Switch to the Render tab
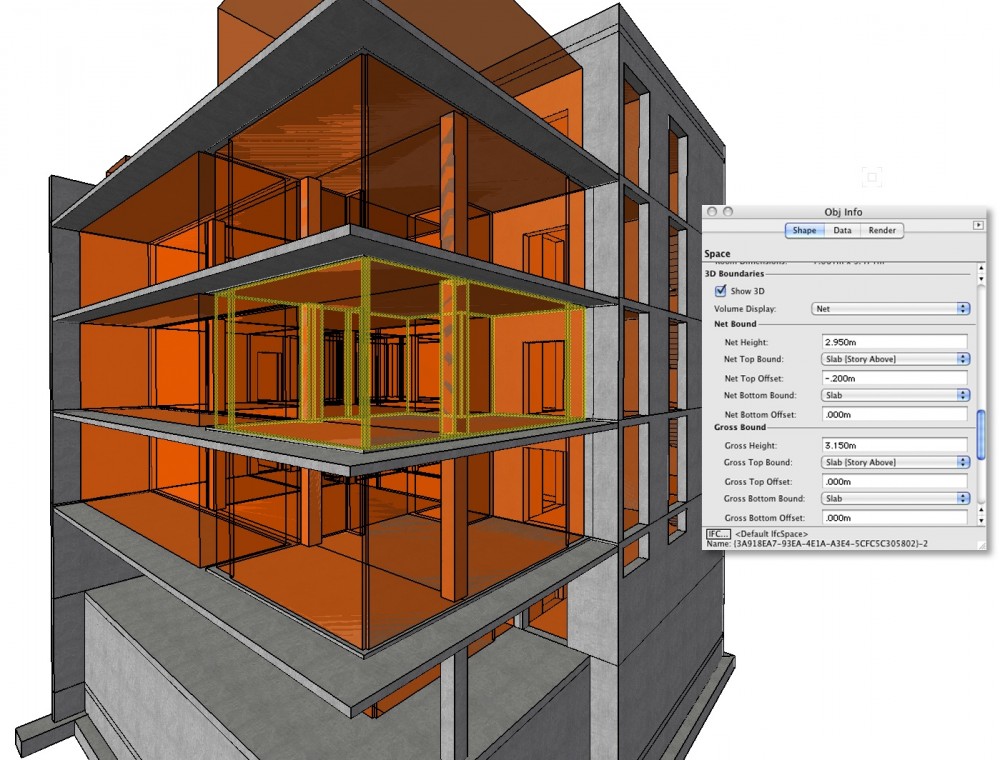Image resolution: width=1000 pixels, height=760 pixels. (881, 230)
